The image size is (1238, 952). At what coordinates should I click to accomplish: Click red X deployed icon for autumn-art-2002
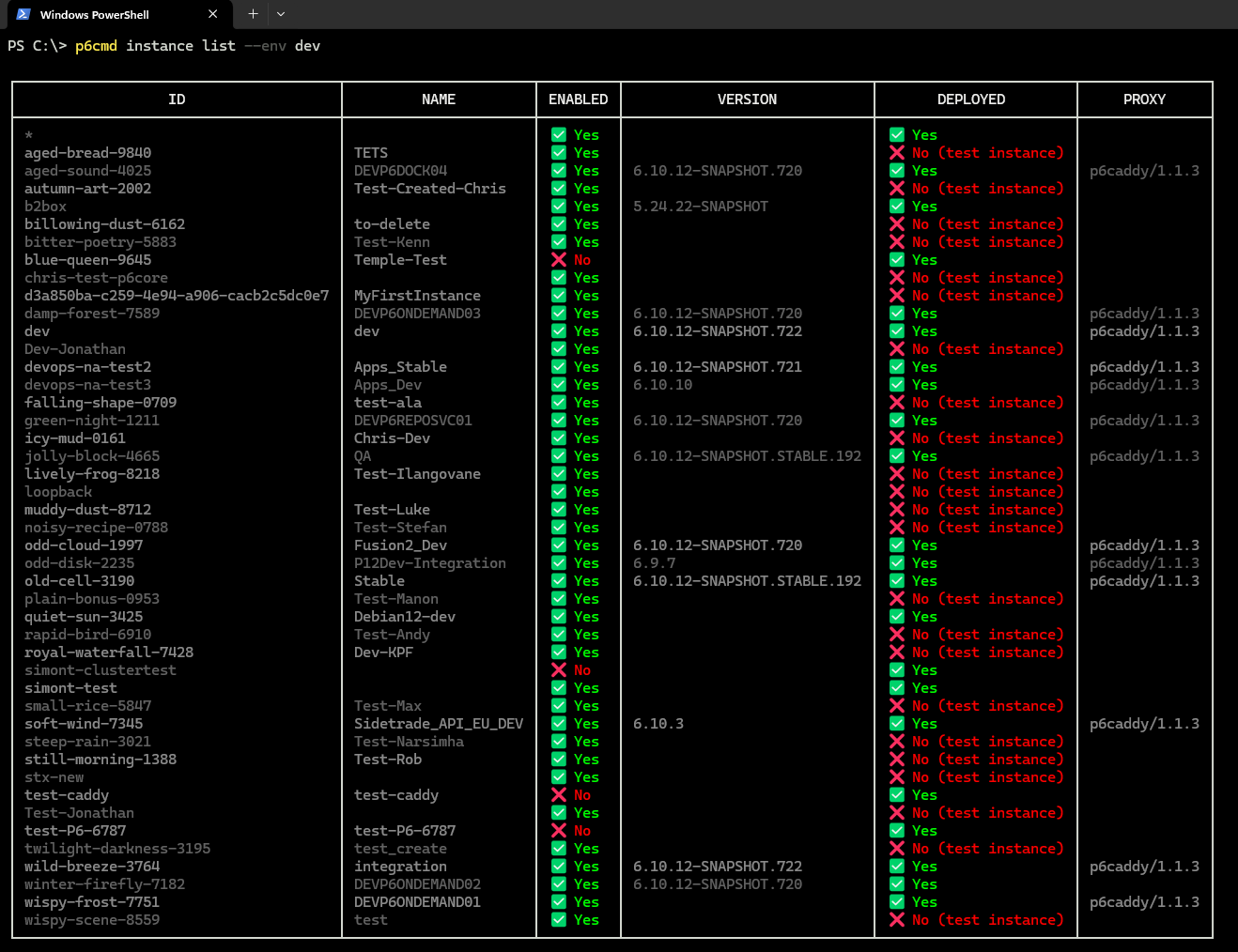(897, 189)
